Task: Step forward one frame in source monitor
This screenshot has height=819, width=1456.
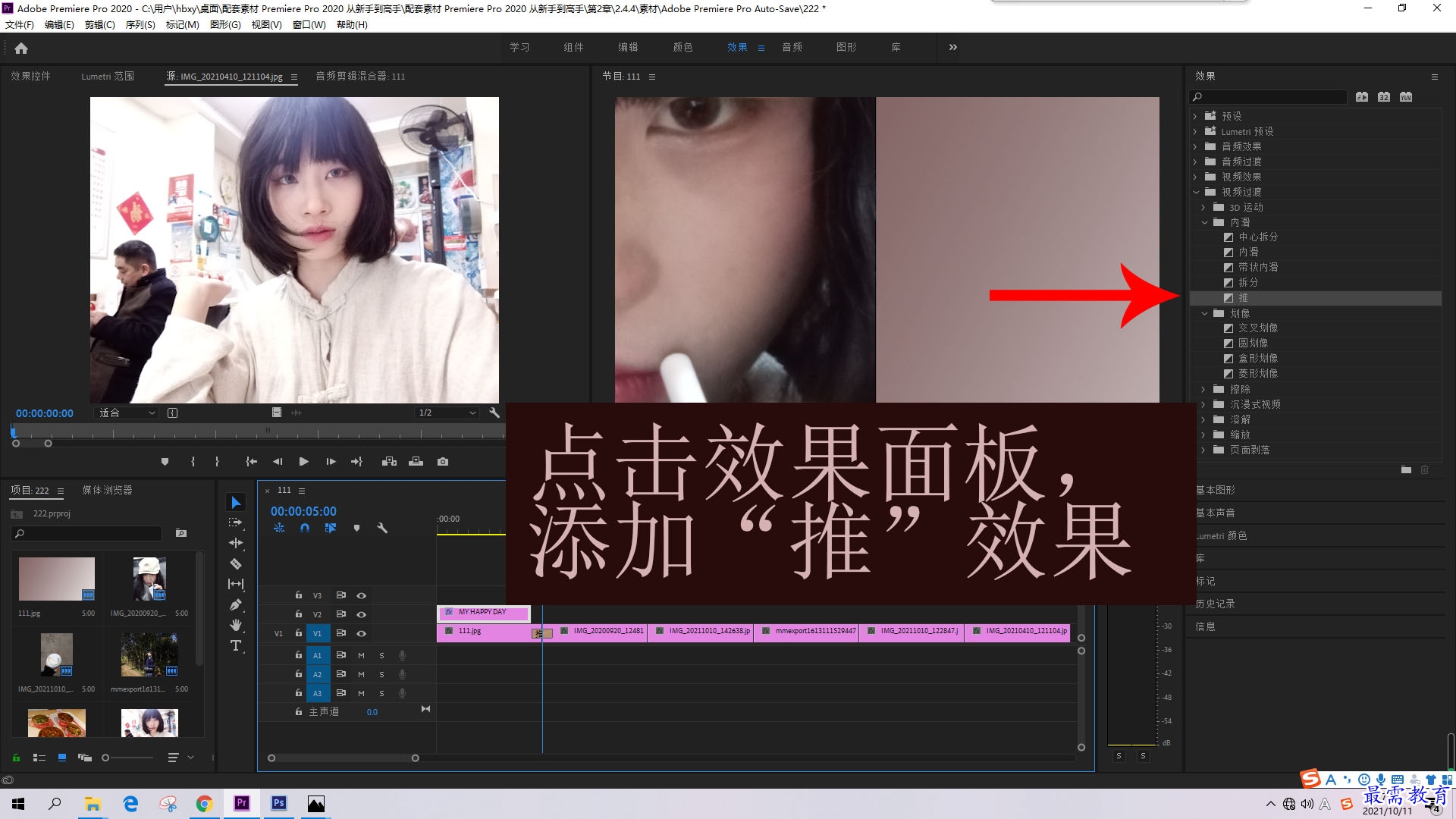Action: coord(331,461)
